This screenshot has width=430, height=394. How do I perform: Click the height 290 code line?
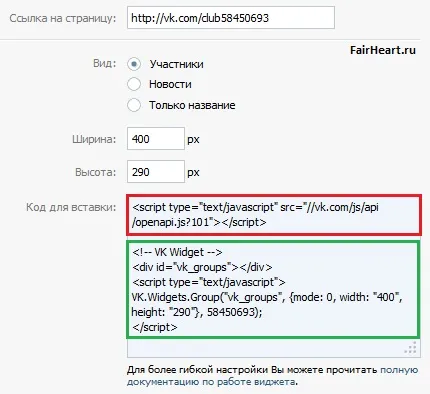coord(197,312)
